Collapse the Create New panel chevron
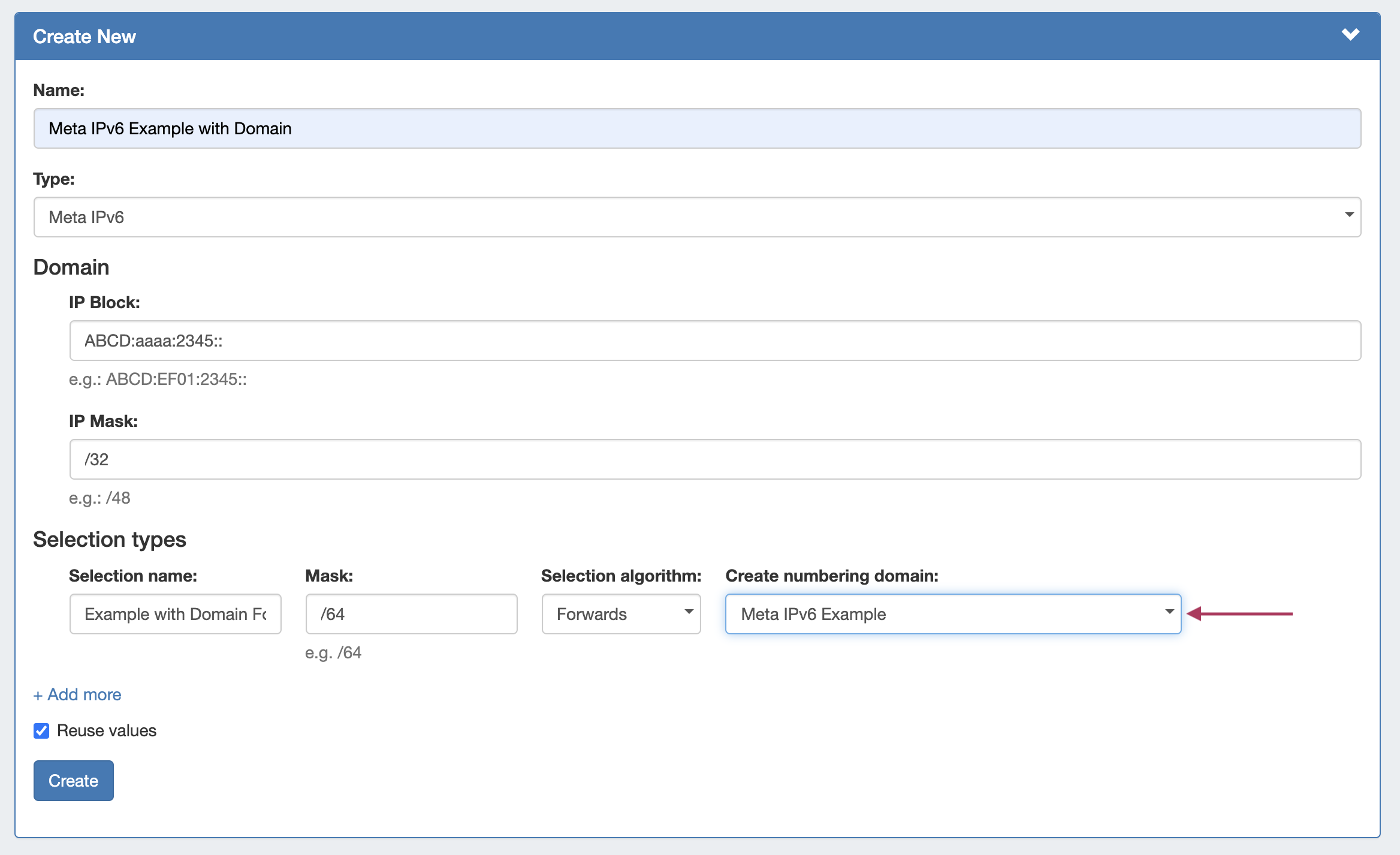Screen dimensions: 1400x855 point(1350,35)
